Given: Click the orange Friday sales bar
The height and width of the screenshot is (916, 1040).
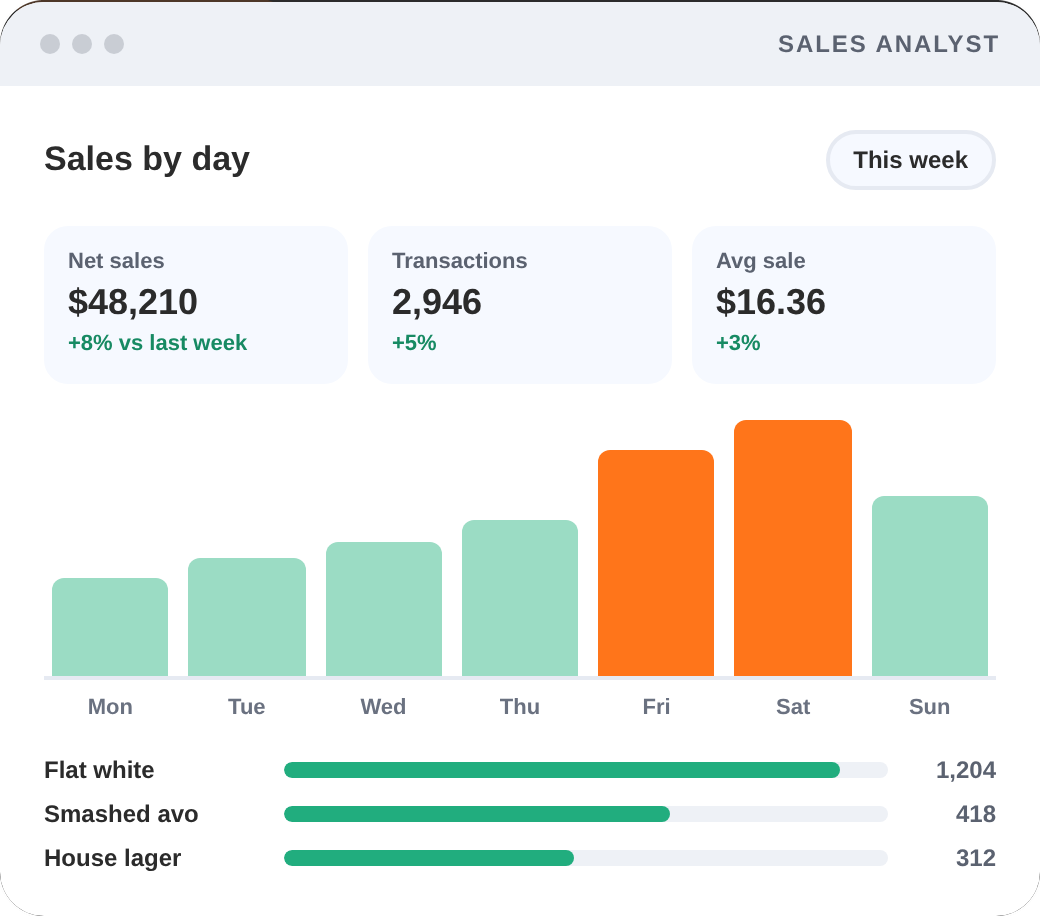Looking at the screenshot, I should (x=656, y=563).
